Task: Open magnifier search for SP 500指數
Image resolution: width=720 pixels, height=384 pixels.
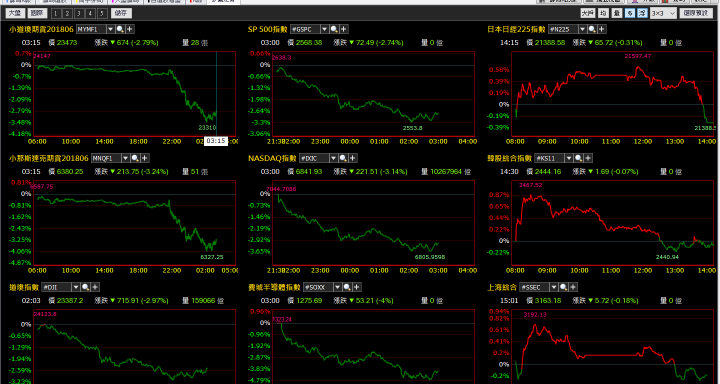Action: [334, 29]
